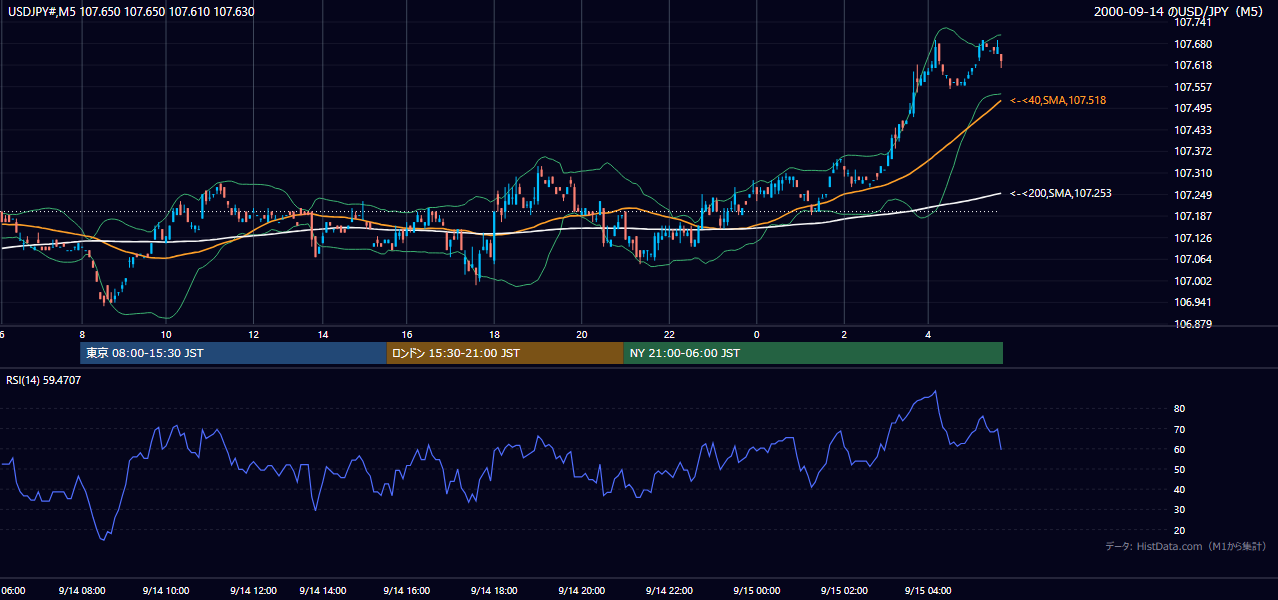Click price scale value 107.495

click(1193, 108)
